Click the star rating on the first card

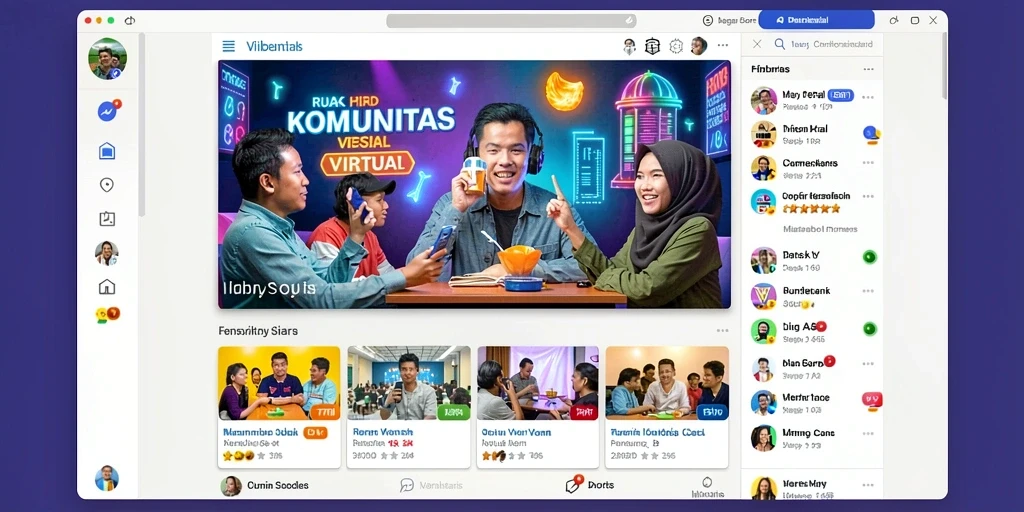click(244, 456)
